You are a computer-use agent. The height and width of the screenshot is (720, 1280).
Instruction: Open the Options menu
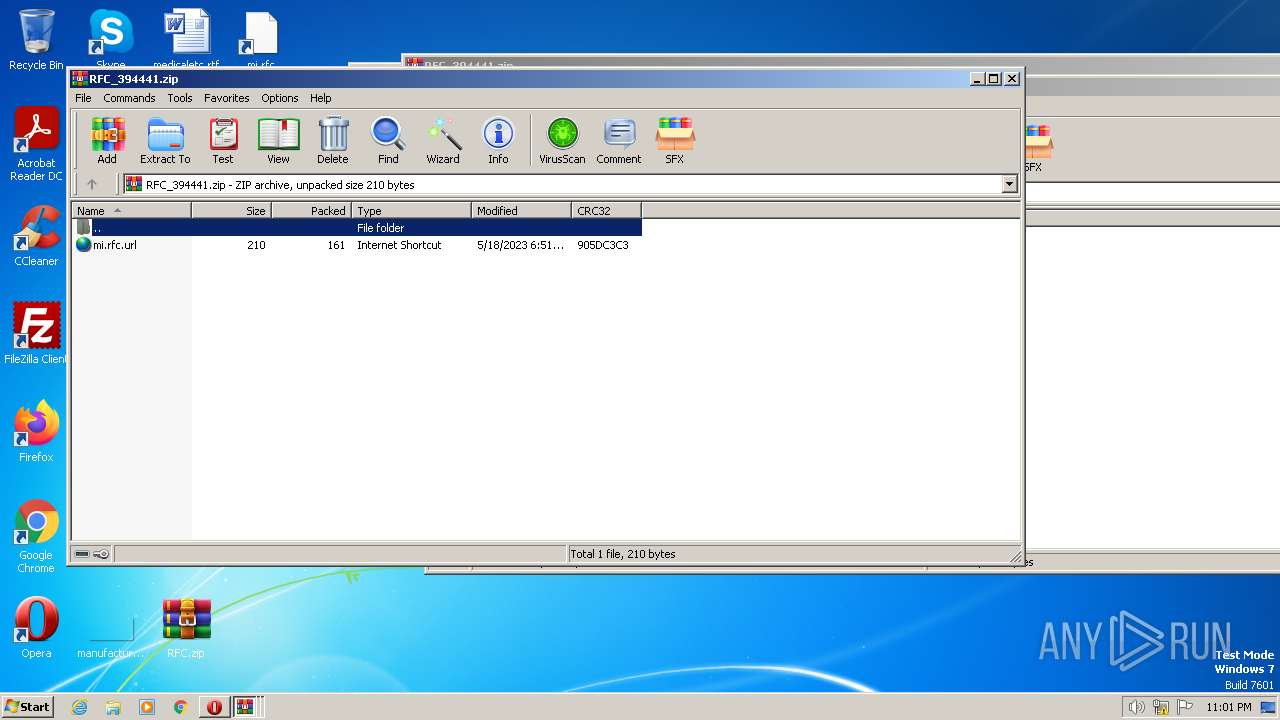tap(280, 98)
